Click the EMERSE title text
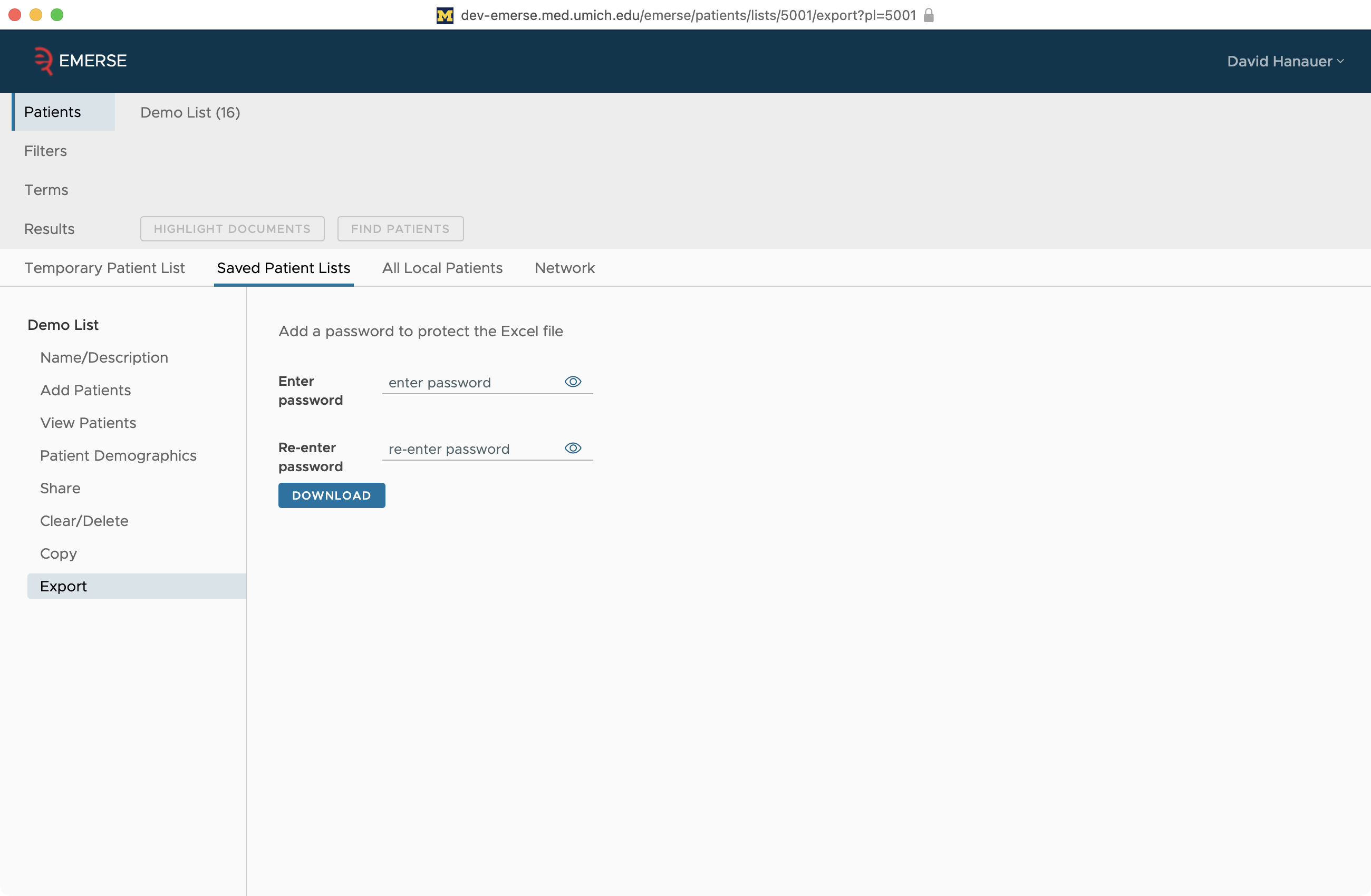The width and height of the screenshot is (1371, 896). point(93,61)
